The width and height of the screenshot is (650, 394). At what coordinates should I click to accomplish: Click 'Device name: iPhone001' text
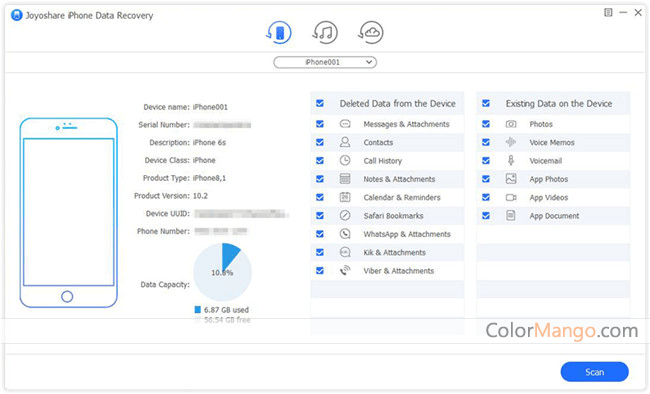[185, 107]
